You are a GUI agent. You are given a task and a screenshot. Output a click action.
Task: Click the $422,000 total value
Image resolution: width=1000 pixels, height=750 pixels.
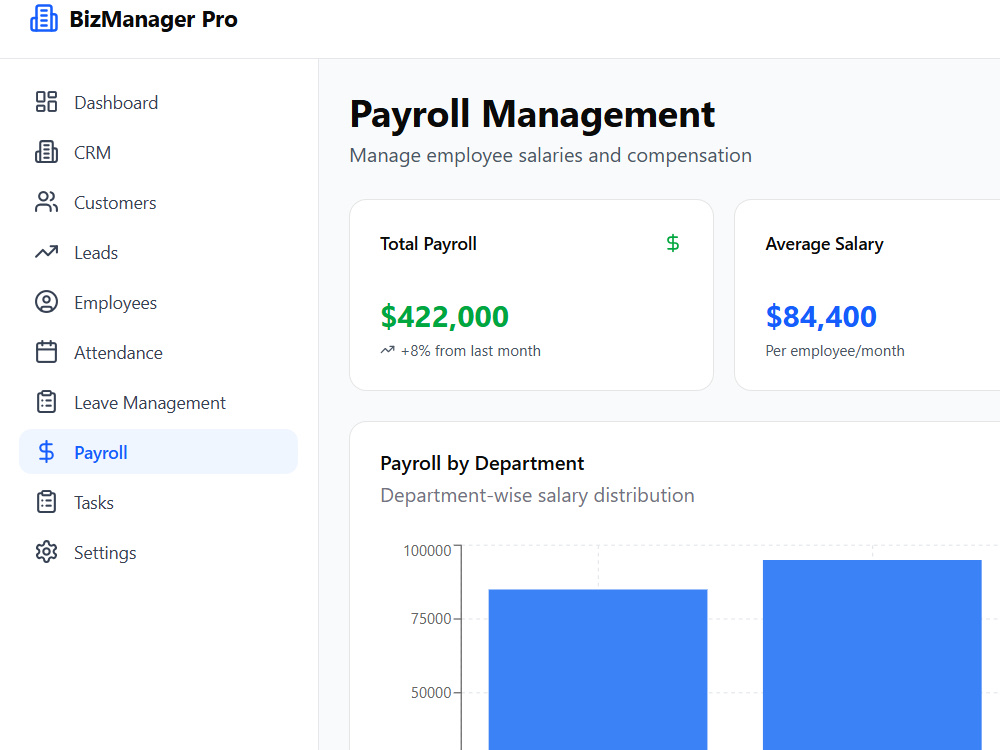pos(445,316)
